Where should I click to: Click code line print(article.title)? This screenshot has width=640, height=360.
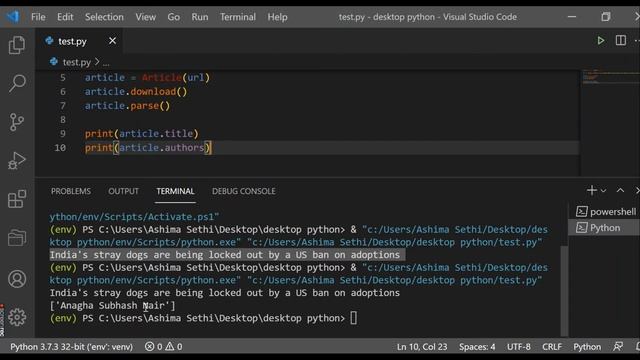coord(142,134)
